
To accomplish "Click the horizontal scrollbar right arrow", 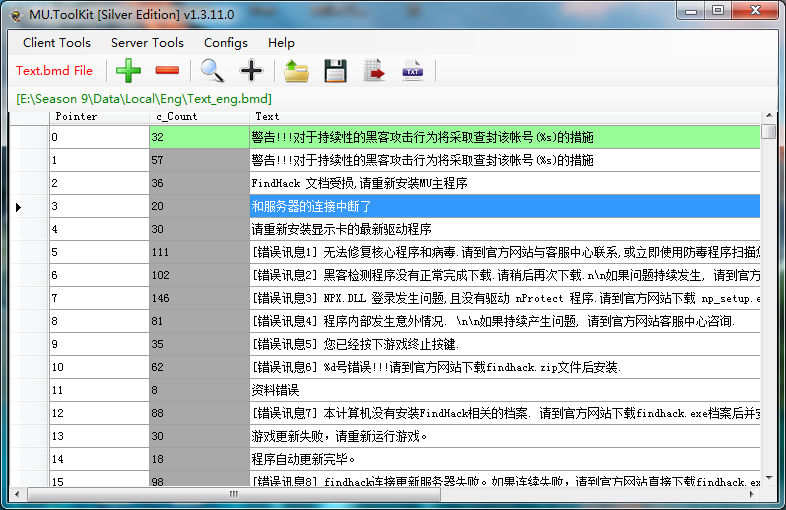I will click(x=751, y=494).
